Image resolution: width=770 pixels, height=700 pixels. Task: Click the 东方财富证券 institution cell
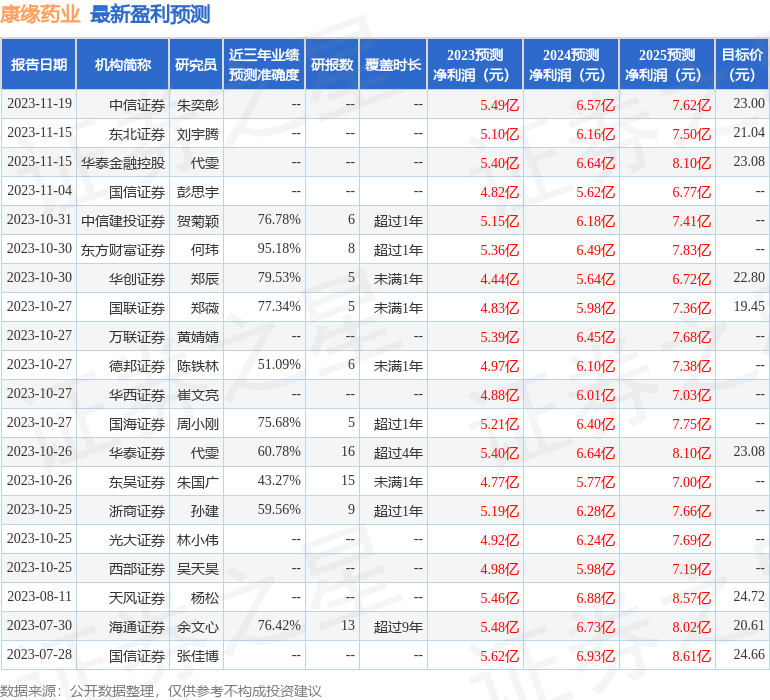tap(123, 250)
